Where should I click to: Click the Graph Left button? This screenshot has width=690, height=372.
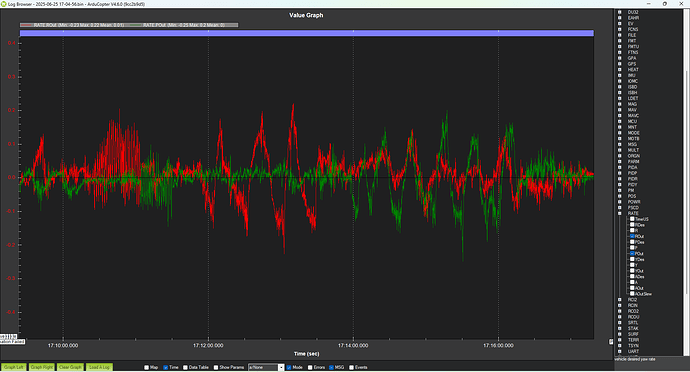14,367
